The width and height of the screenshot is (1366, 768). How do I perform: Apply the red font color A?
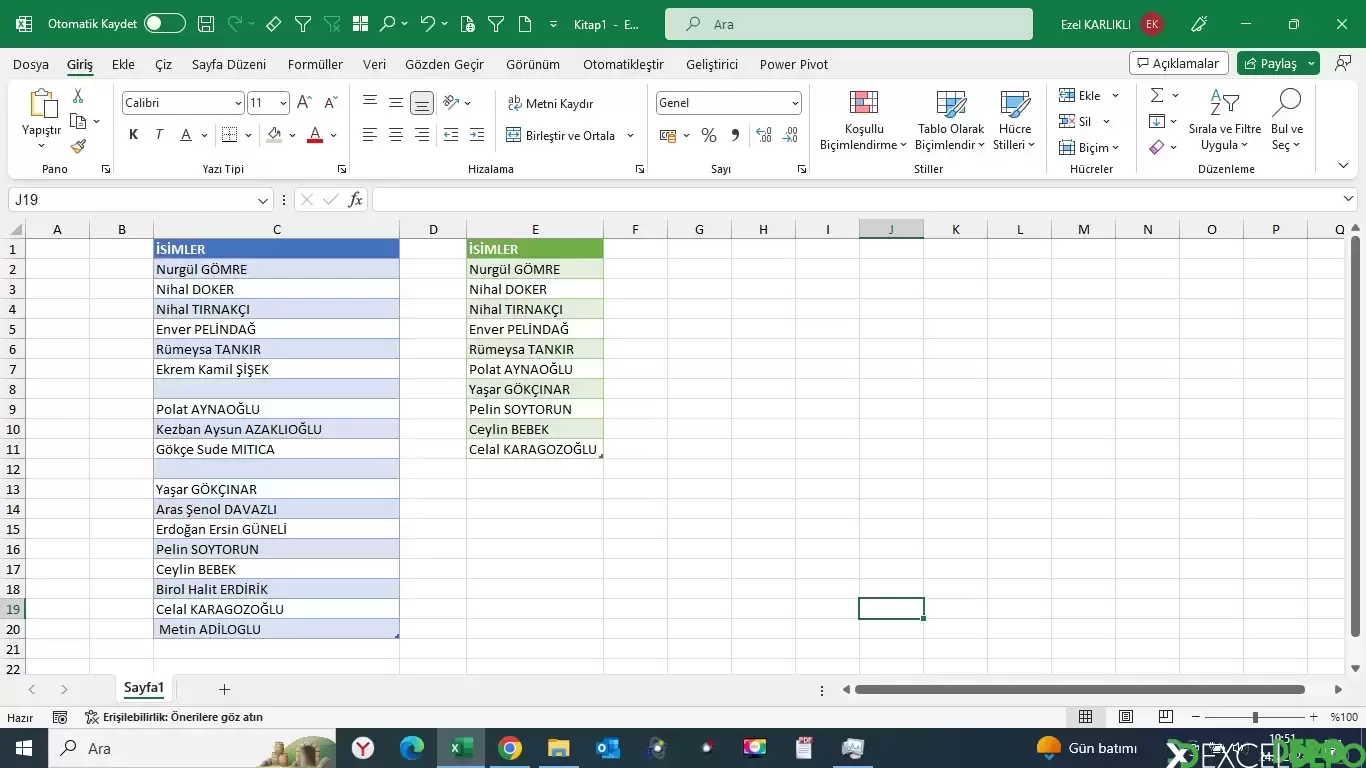315,135
